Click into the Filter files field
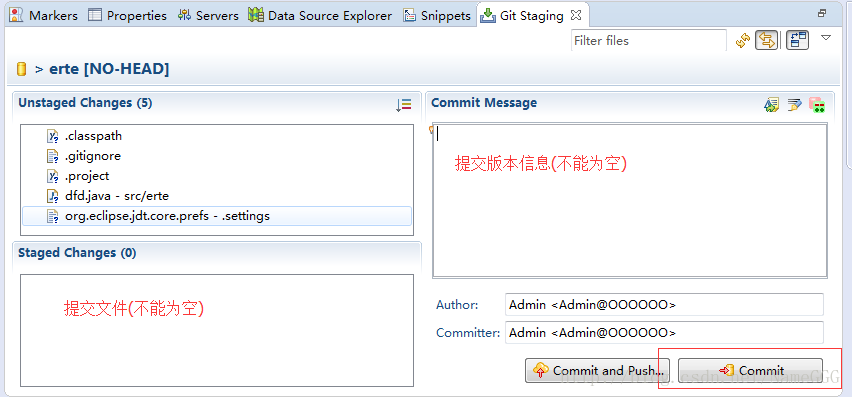The height and width of the screenshot is (397, 852). pos(649,41)
